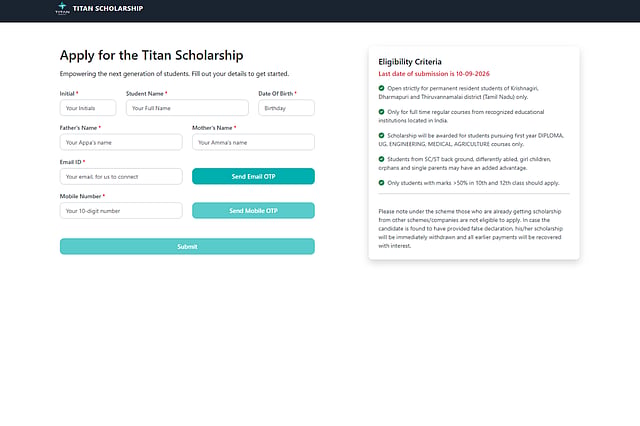
Task: Click the Titan Scholarship header title
Action: pyautogui.click(x=108, y=9)
